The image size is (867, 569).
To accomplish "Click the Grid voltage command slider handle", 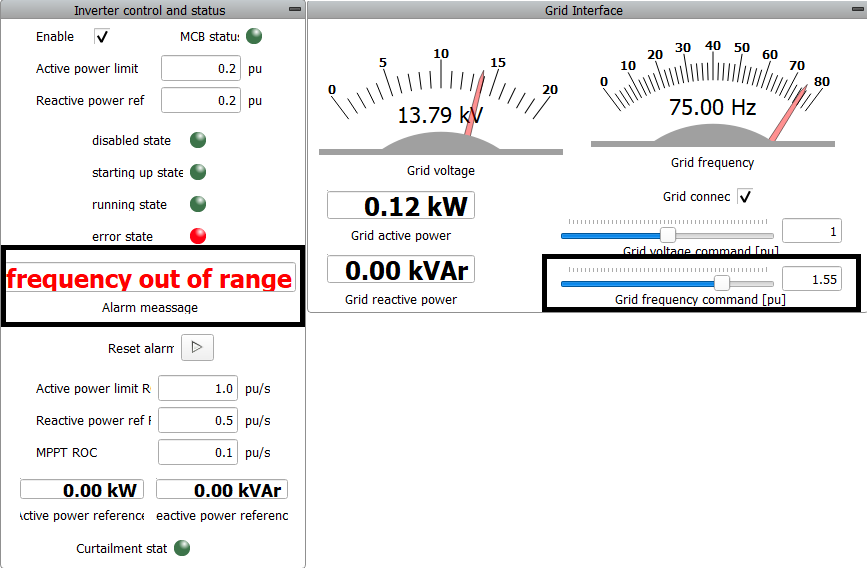I will pyautogui.click(x=668, y=235).
